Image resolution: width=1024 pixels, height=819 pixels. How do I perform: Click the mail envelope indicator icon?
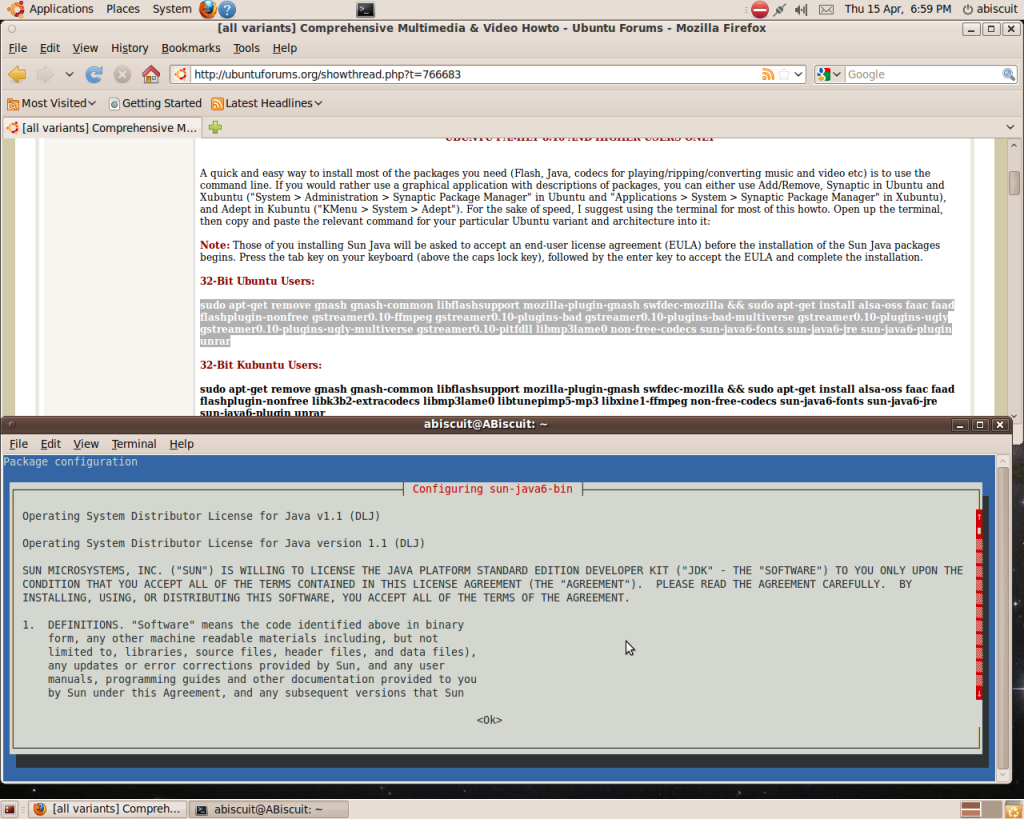point(826,10)
